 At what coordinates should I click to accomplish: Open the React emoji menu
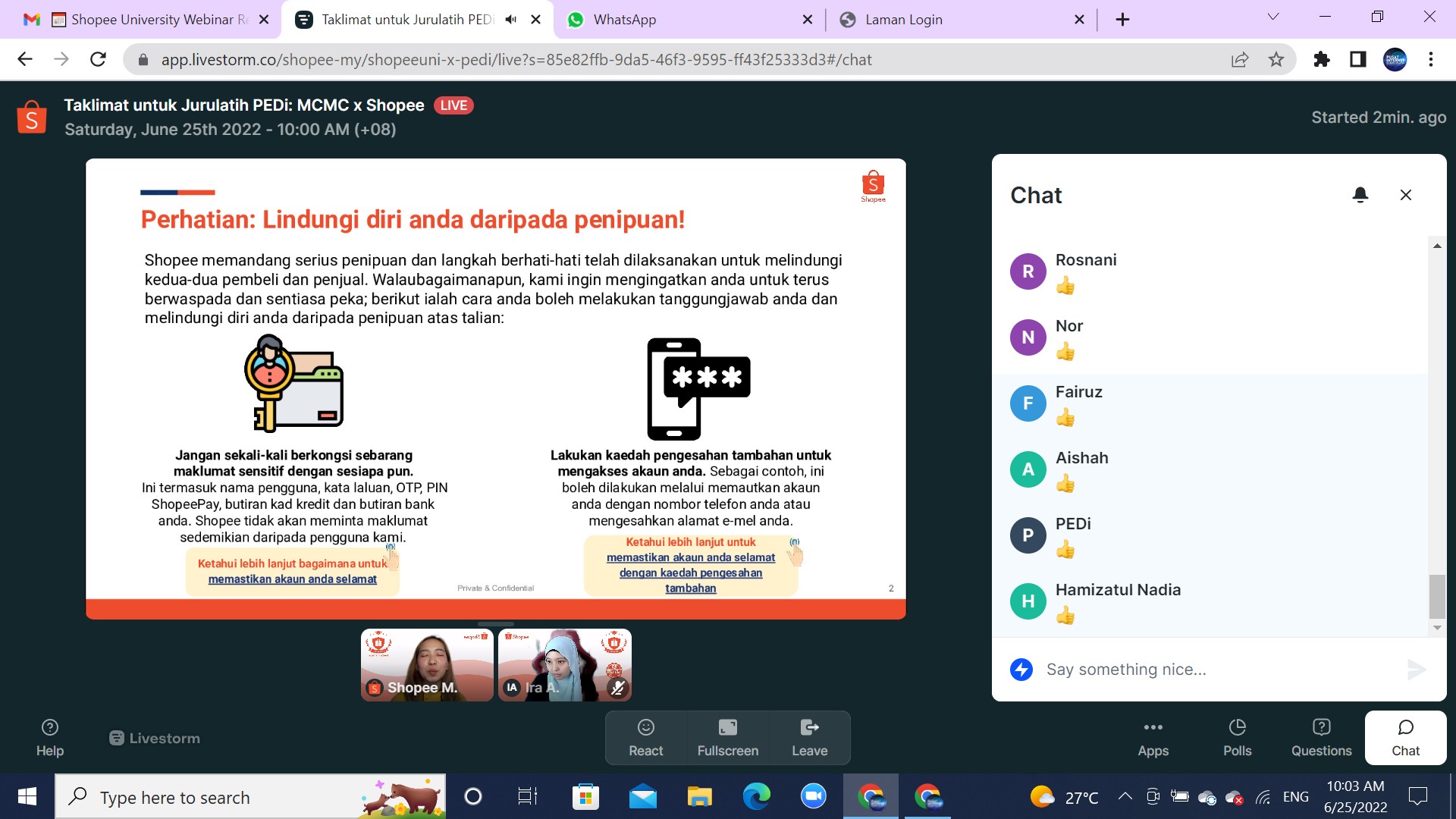(645, 738)
